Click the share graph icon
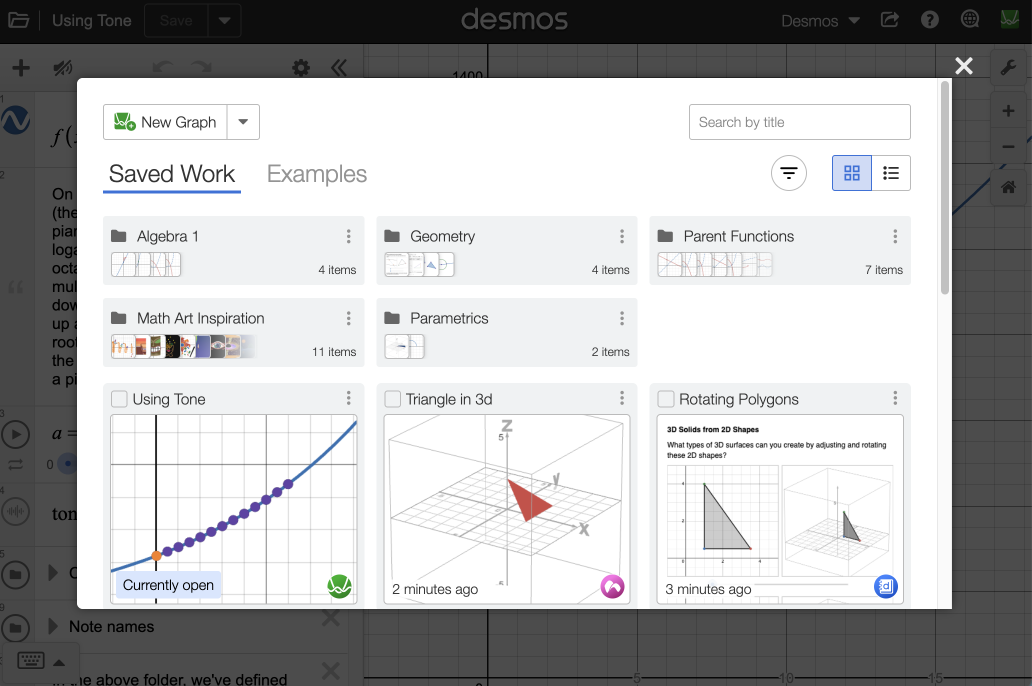The image size is (1032, 686). 890,20
